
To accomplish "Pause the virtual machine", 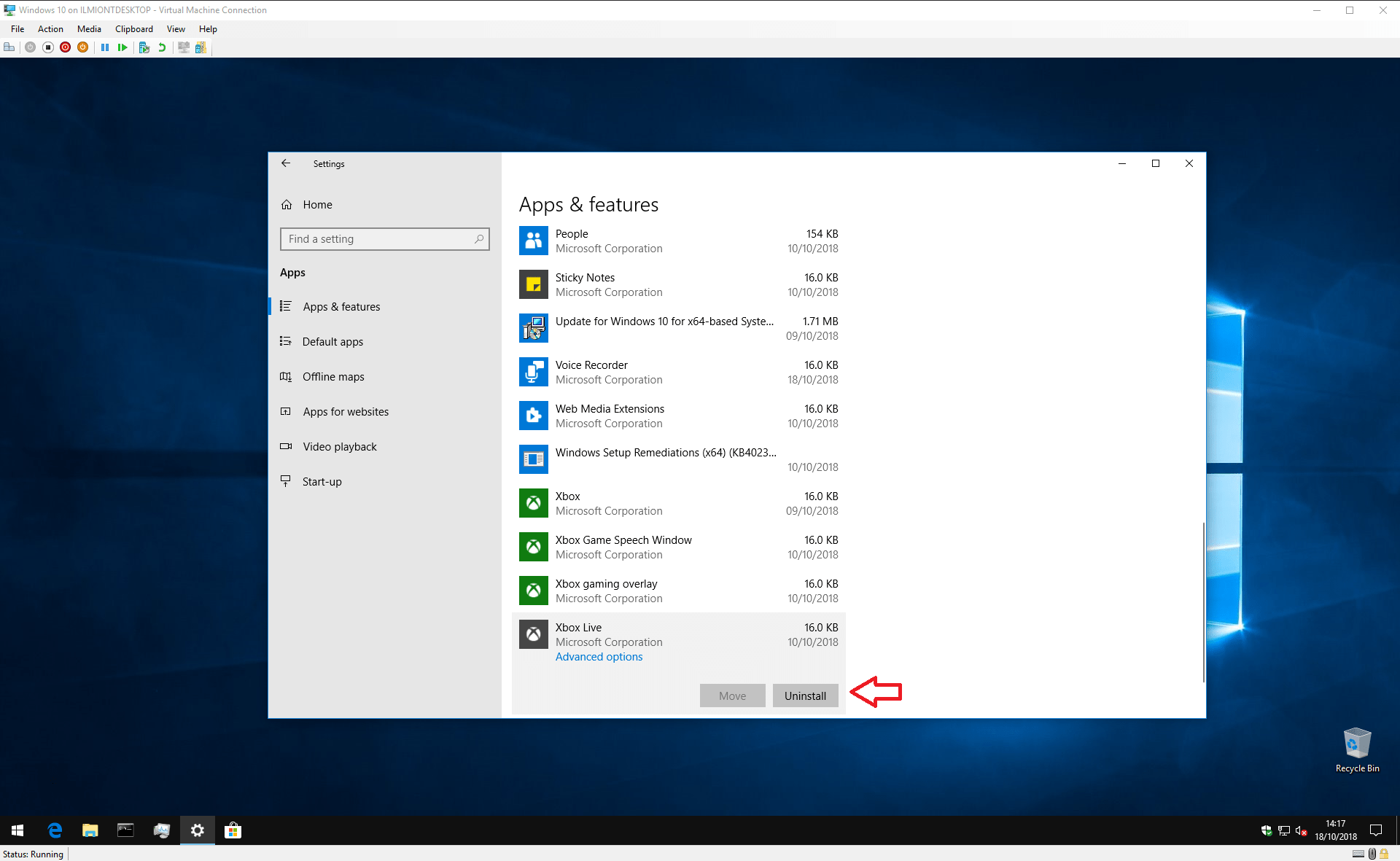I will coord(105,47).
